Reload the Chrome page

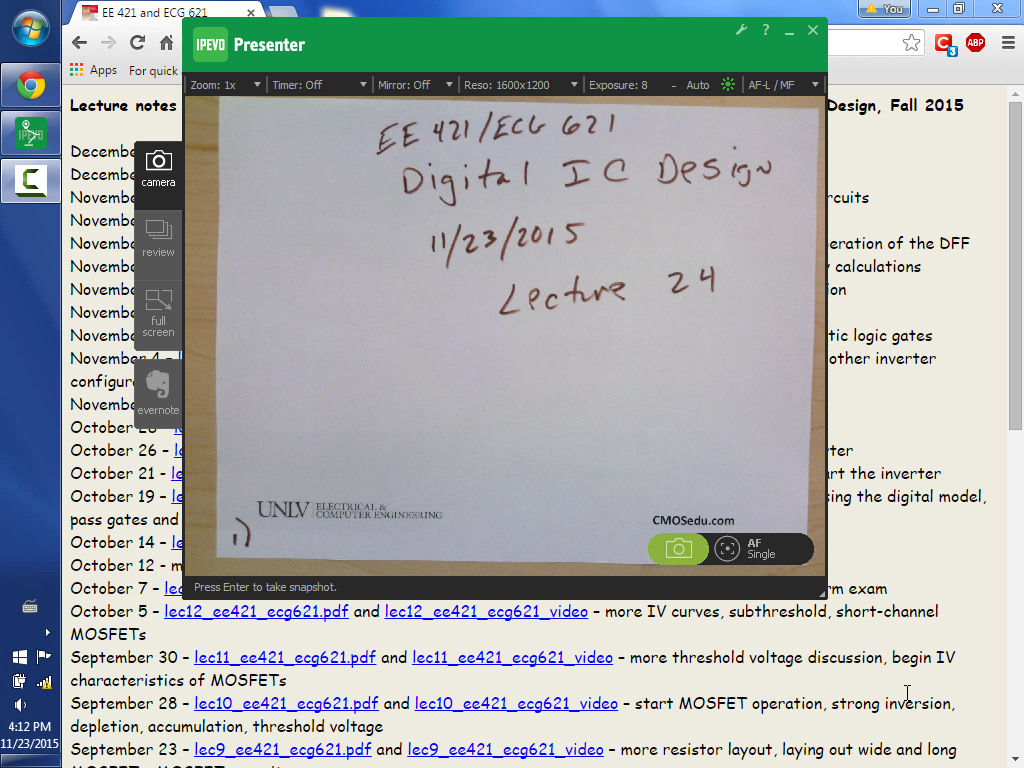(x=137, y=43)
